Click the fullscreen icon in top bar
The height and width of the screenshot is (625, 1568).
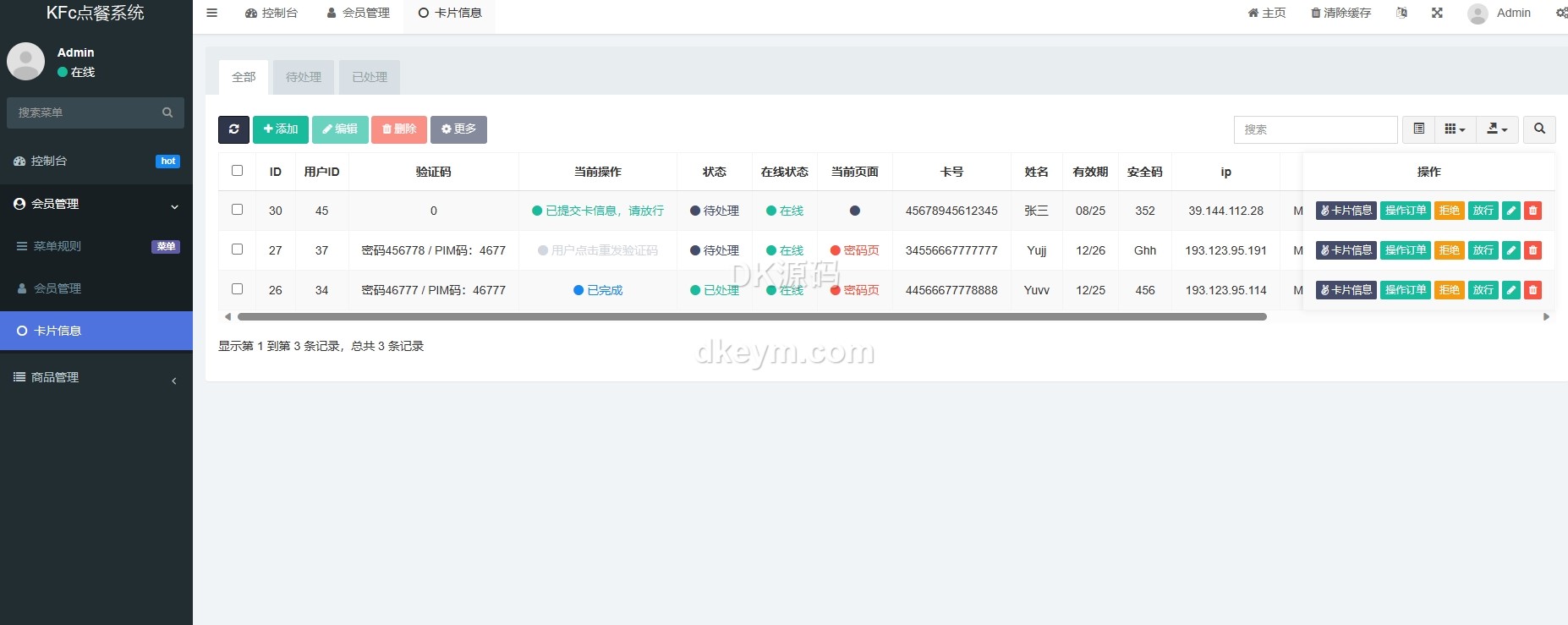(x=1437, y=13)
